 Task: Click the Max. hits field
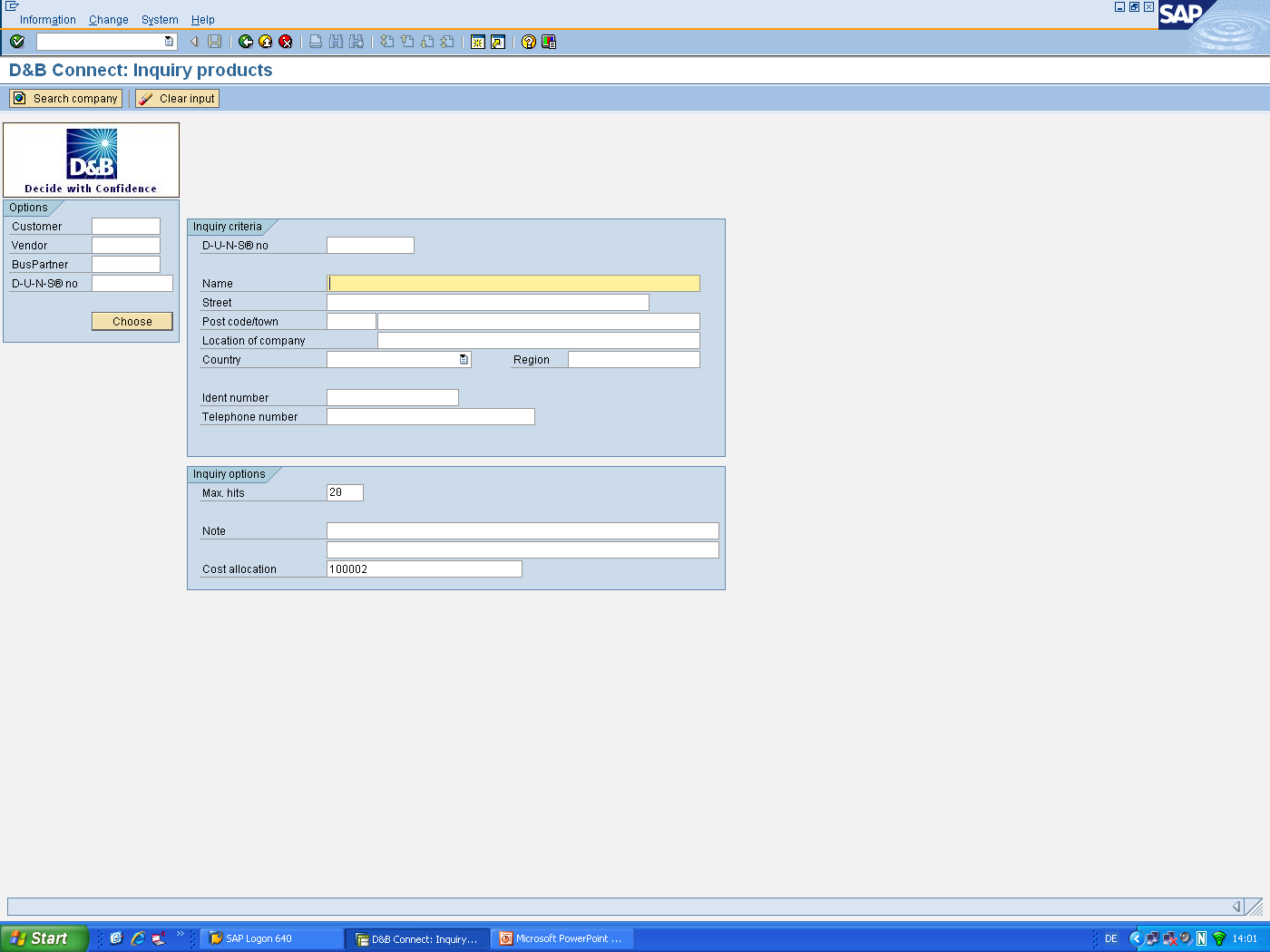[345, 493]
